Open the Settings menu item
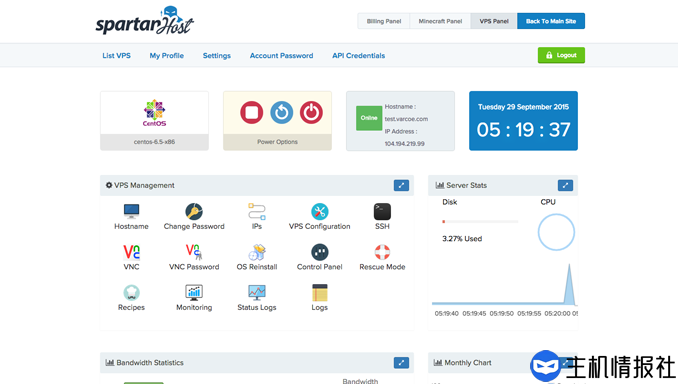Viewport: 678px width, 384px height. tap(217, 55)
